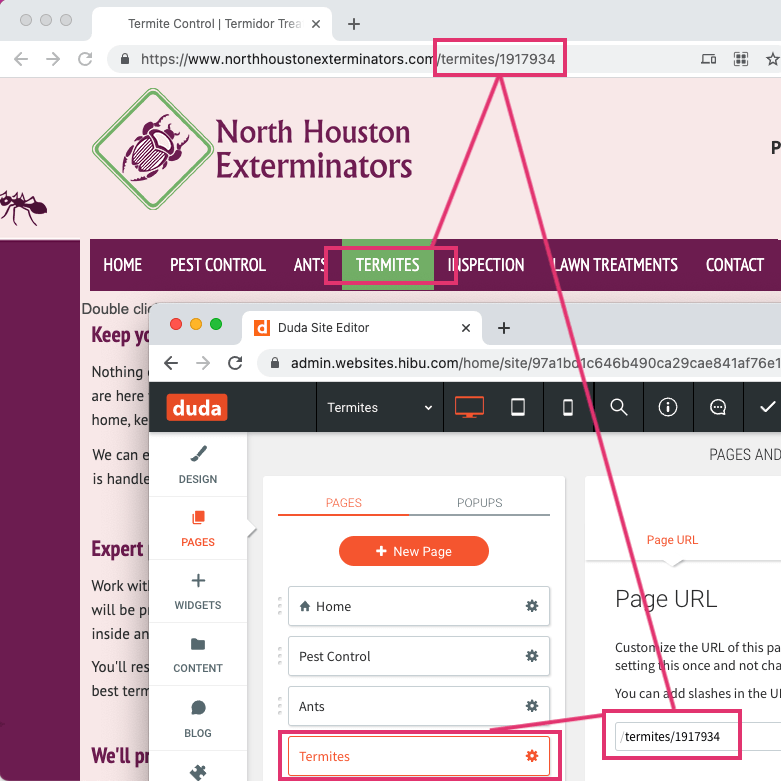The image size is (781, 781).
Task: Switch to the Pages tab in the panel
Action: [344, 503]
